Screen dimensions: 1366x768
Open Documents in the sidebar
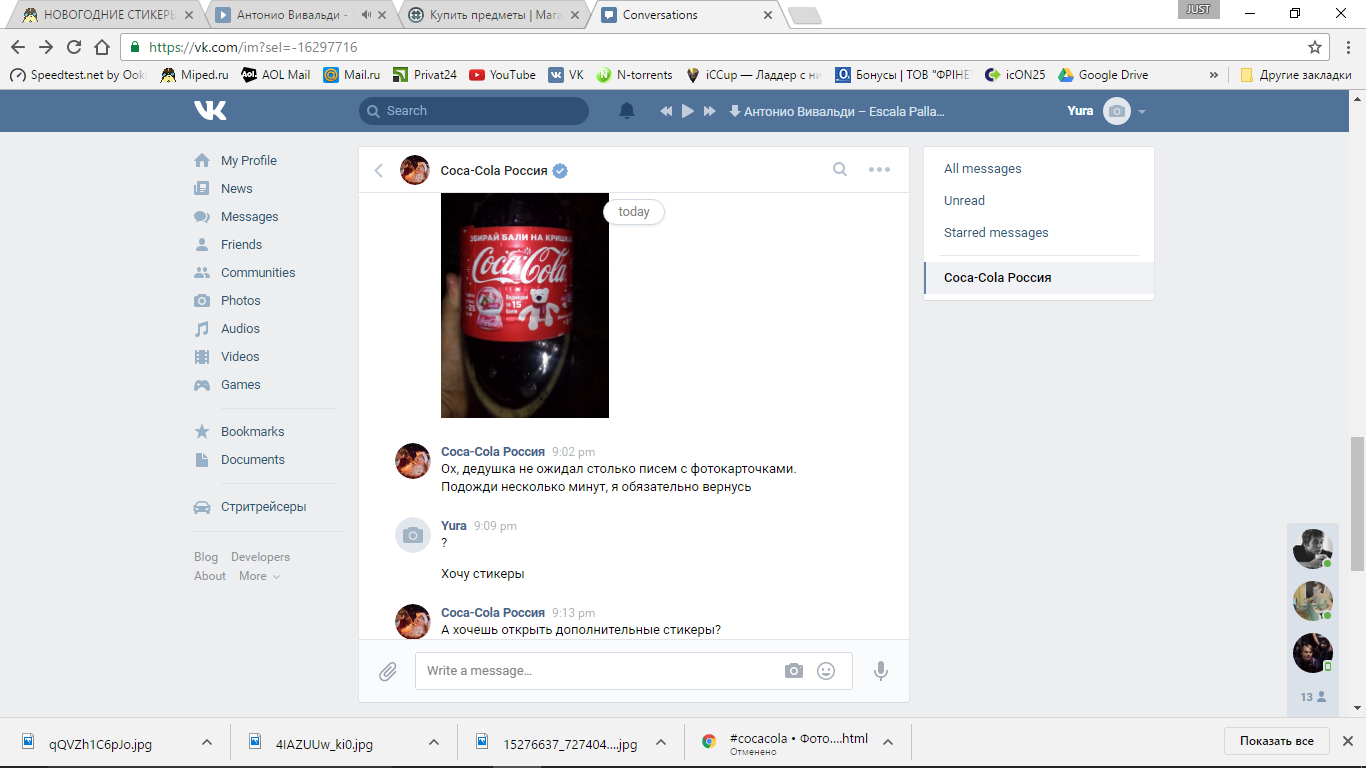(x=253, y=460)
